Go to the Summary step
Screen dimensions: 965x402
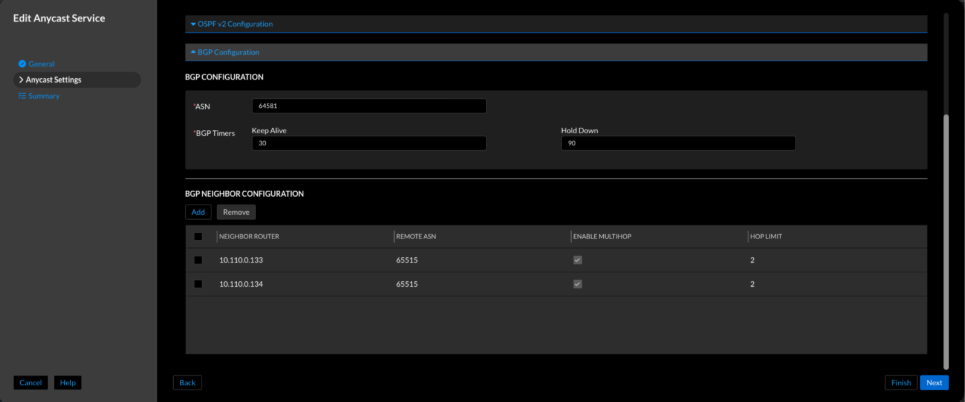coord(44,96)
